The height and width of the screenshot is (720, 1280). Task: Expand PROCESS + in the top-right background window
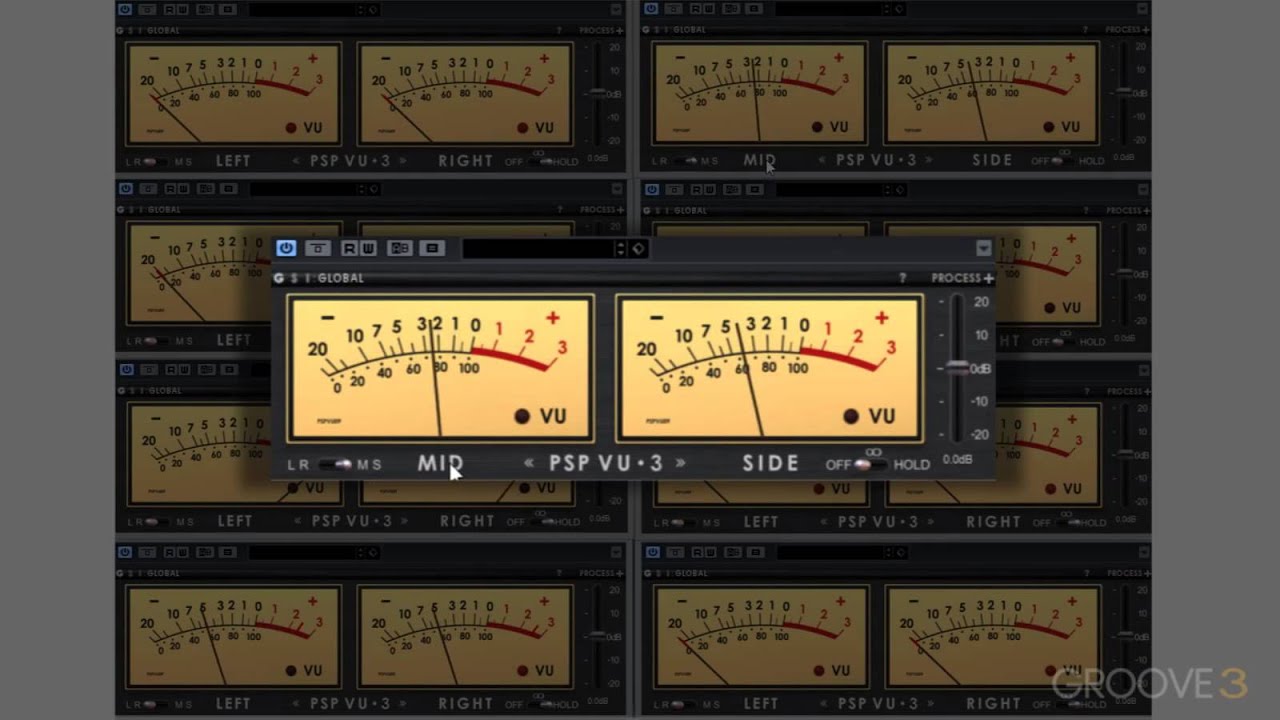(1128, 30)
